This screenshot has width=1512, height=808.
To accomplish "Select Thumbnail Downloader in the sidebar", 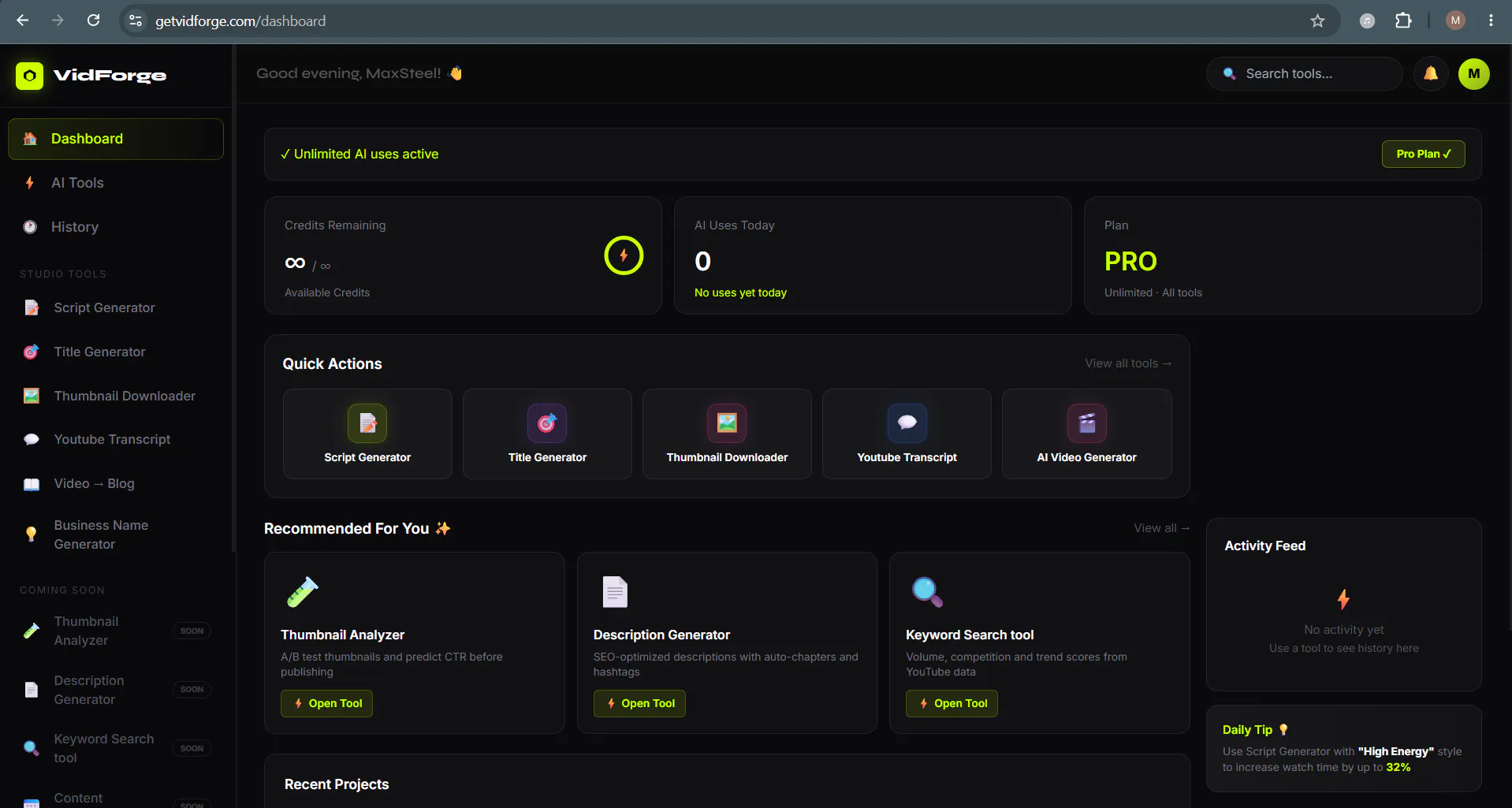I will pos(116,396).
